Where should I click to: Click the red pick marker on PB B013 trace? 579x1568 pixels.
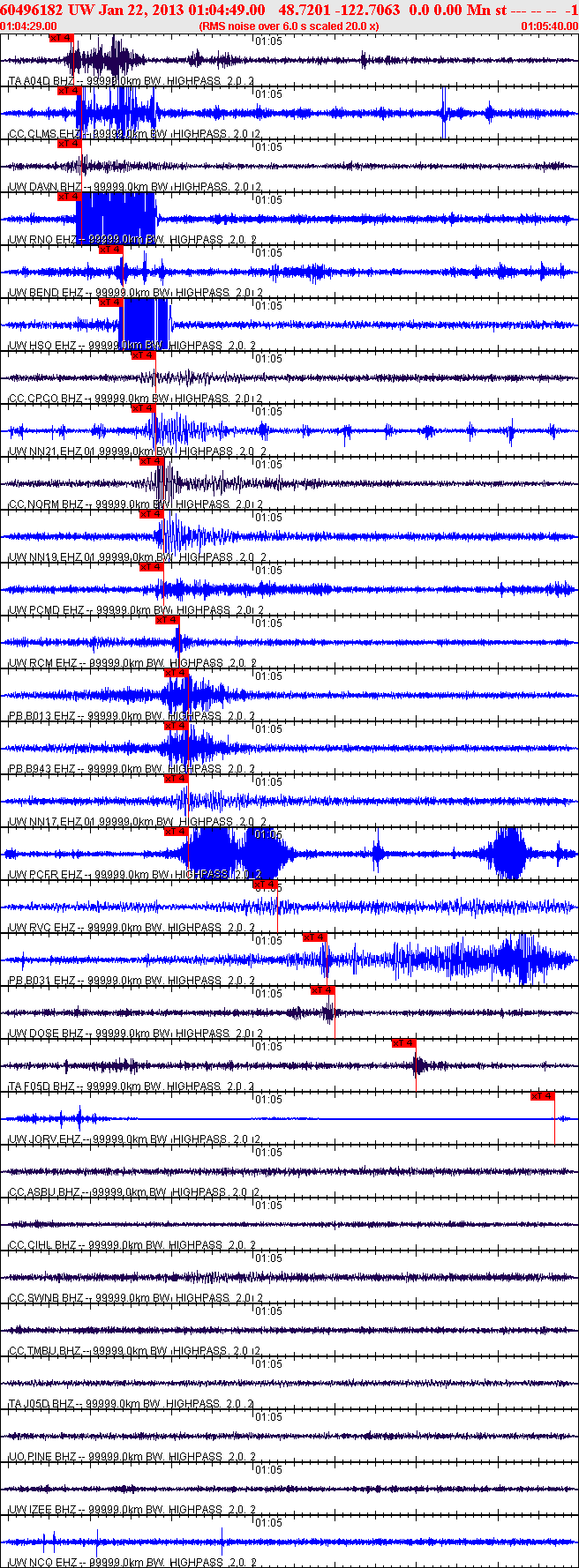coord(176,673)
